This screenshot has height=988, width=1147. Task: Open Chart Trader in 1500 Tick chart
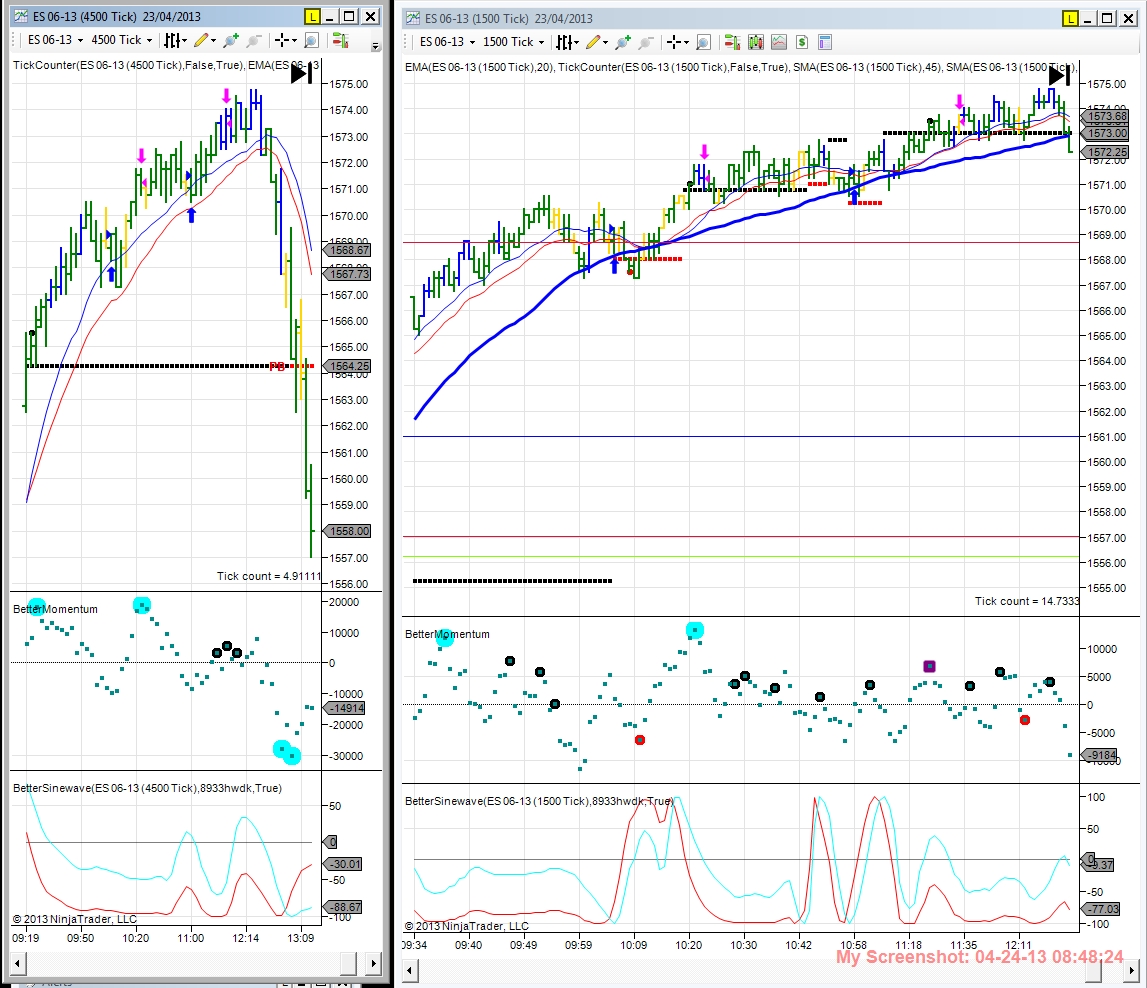[x=732, y=42]
